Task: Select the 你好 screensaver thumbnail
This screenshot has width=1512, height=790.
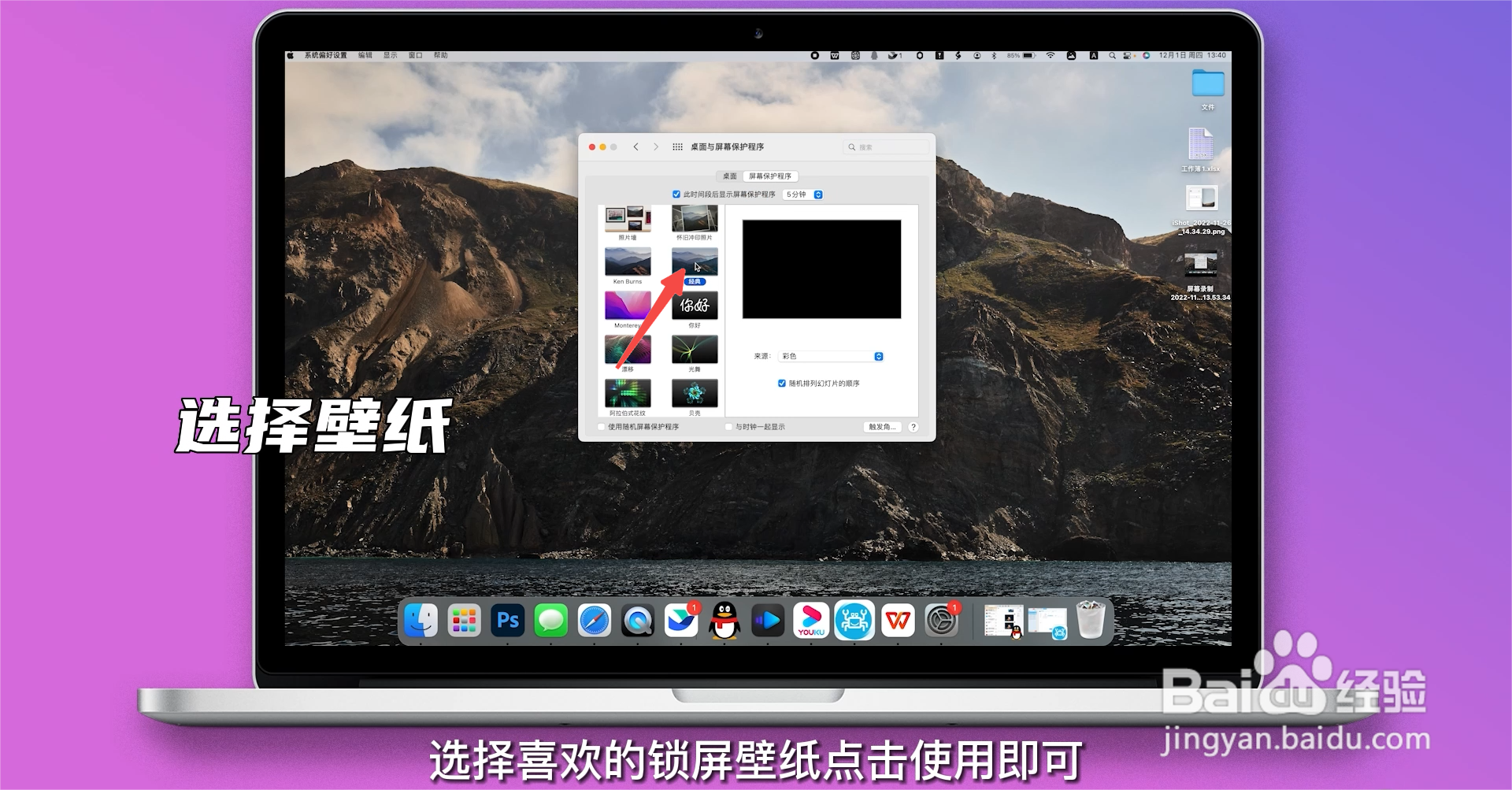Action: (695, 306)
